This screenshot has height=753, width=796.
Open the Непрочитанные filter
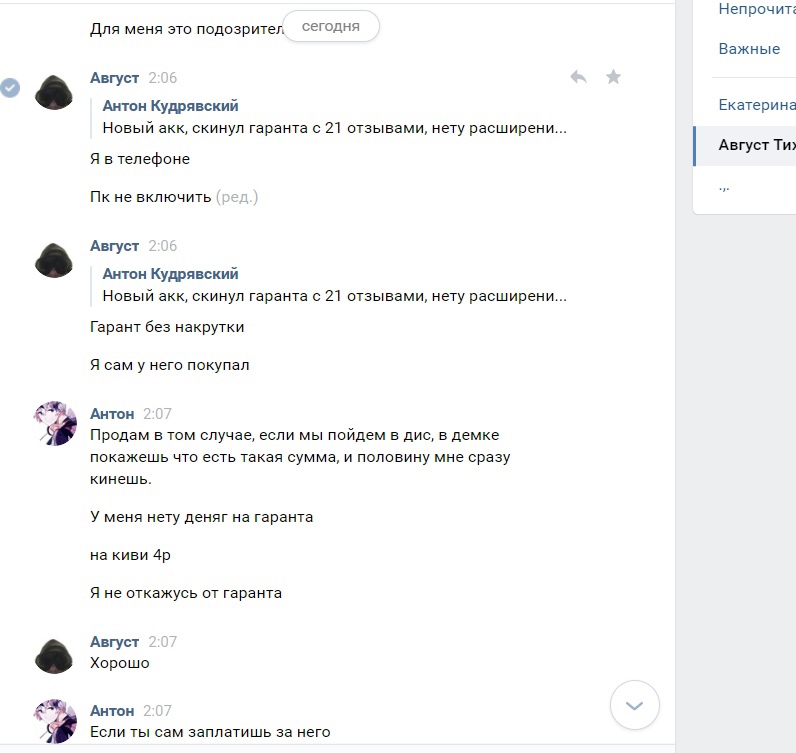[x=757, y=9]
